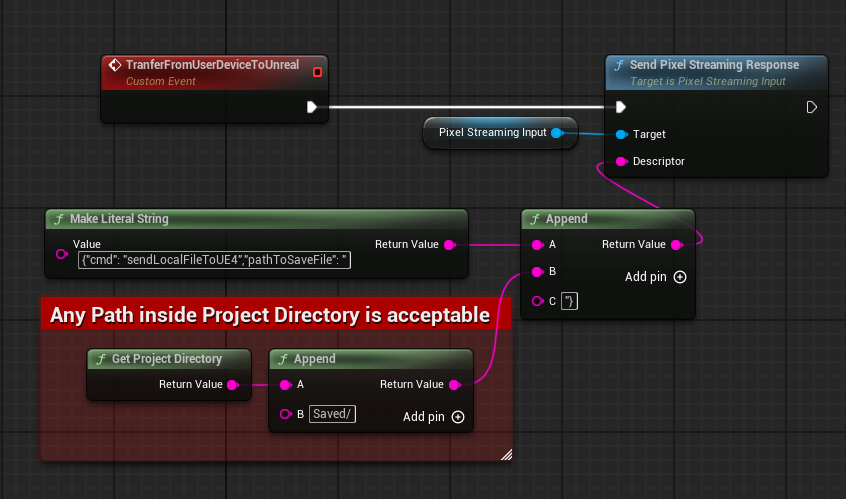Click the comment box resize handle
The image size is (846, 499).
[x=506, y=454]
